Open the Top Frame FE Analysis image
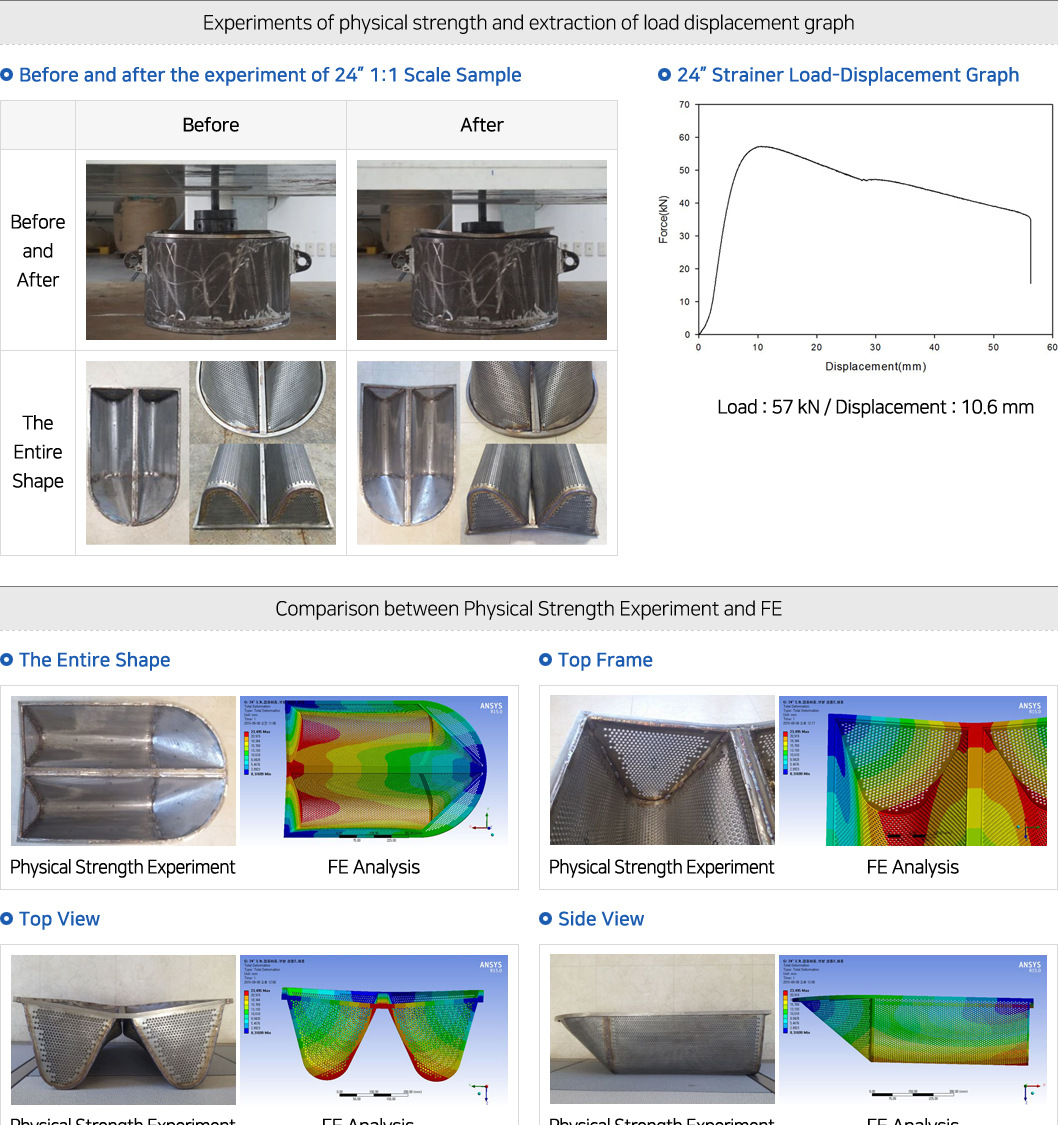This screenshot has width=1058, height=1125. [912, 771]
